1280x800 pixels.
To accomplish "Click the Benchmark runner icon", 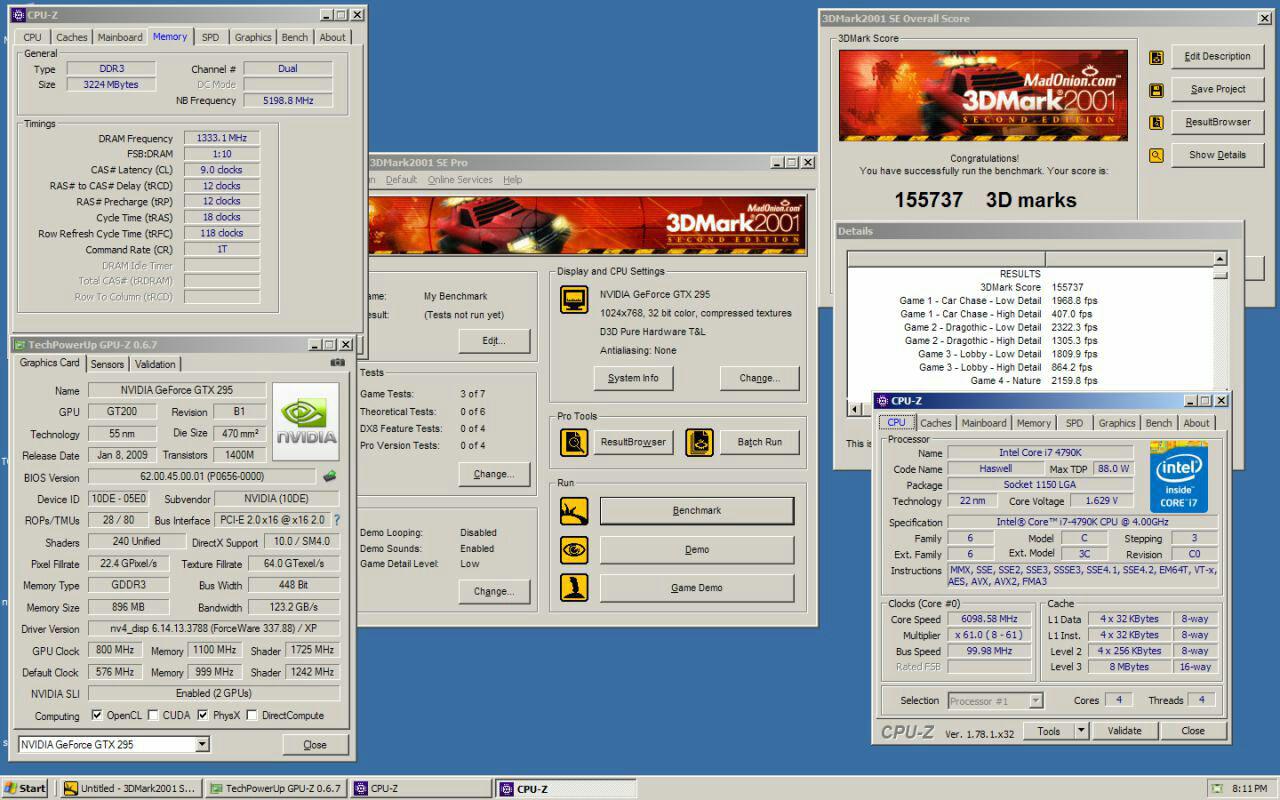I will tap(574, 511).
